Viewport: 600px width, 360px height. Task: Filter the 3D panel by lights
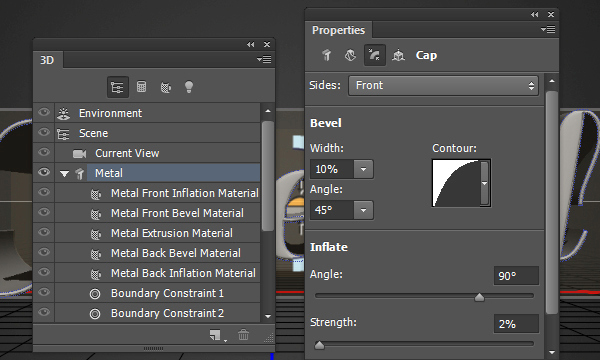click(x=189, y=87)
